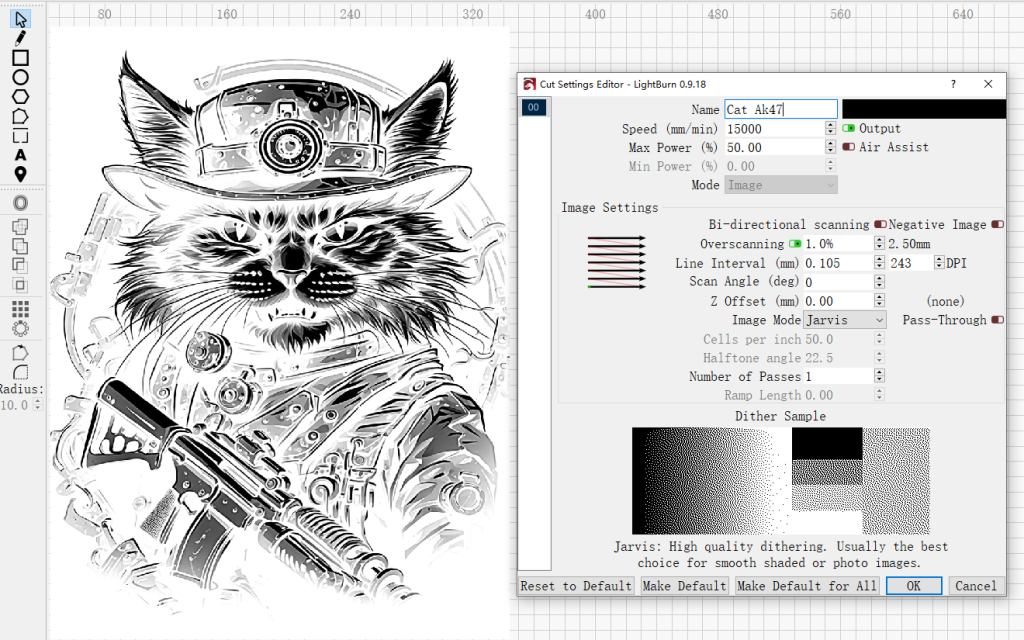Click the Make Default button
The image size is (1024, 640).
684,586
